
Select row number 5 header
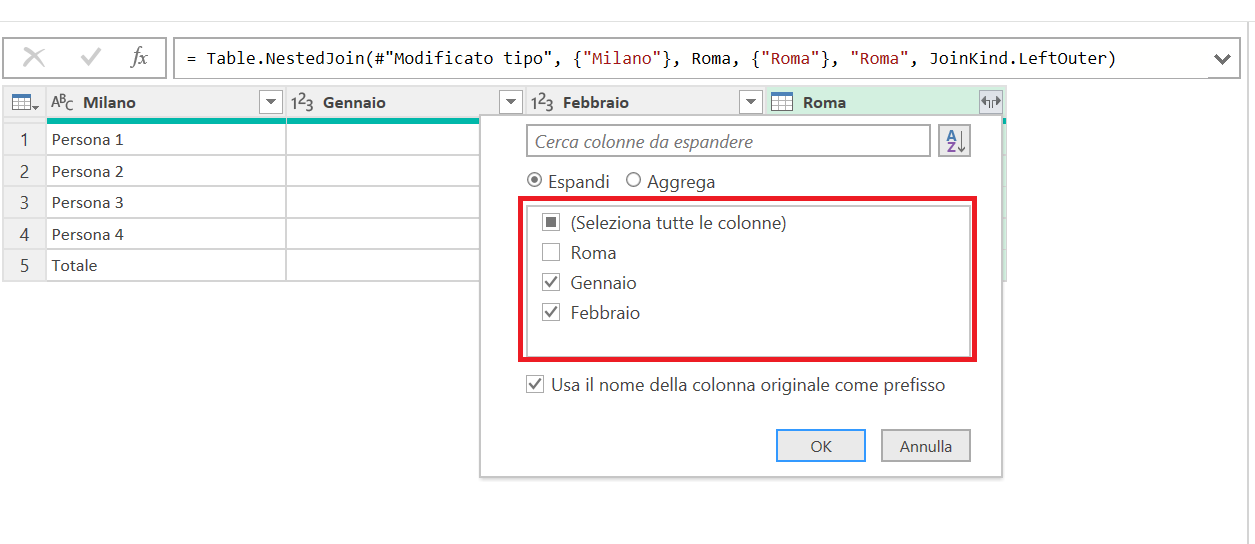tap(25, 265)
